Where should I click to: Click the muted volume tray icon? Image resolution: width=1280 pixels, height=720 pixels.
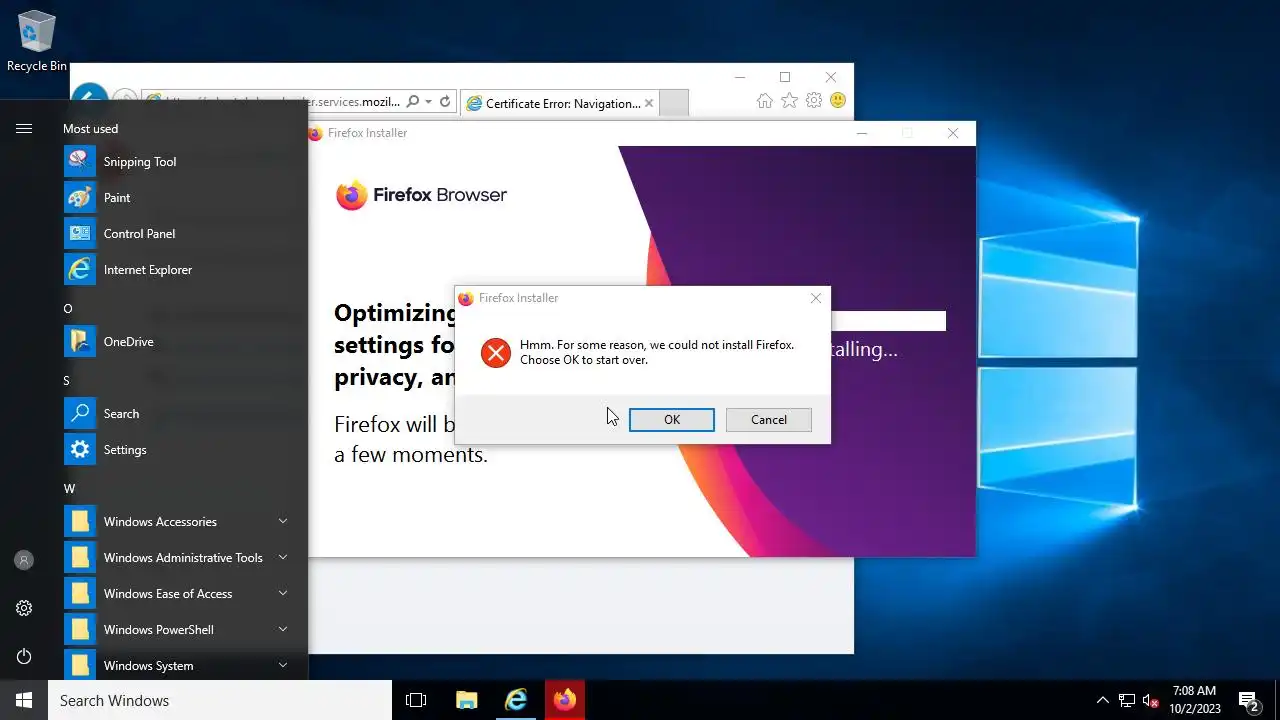(x=1150, y=700)
